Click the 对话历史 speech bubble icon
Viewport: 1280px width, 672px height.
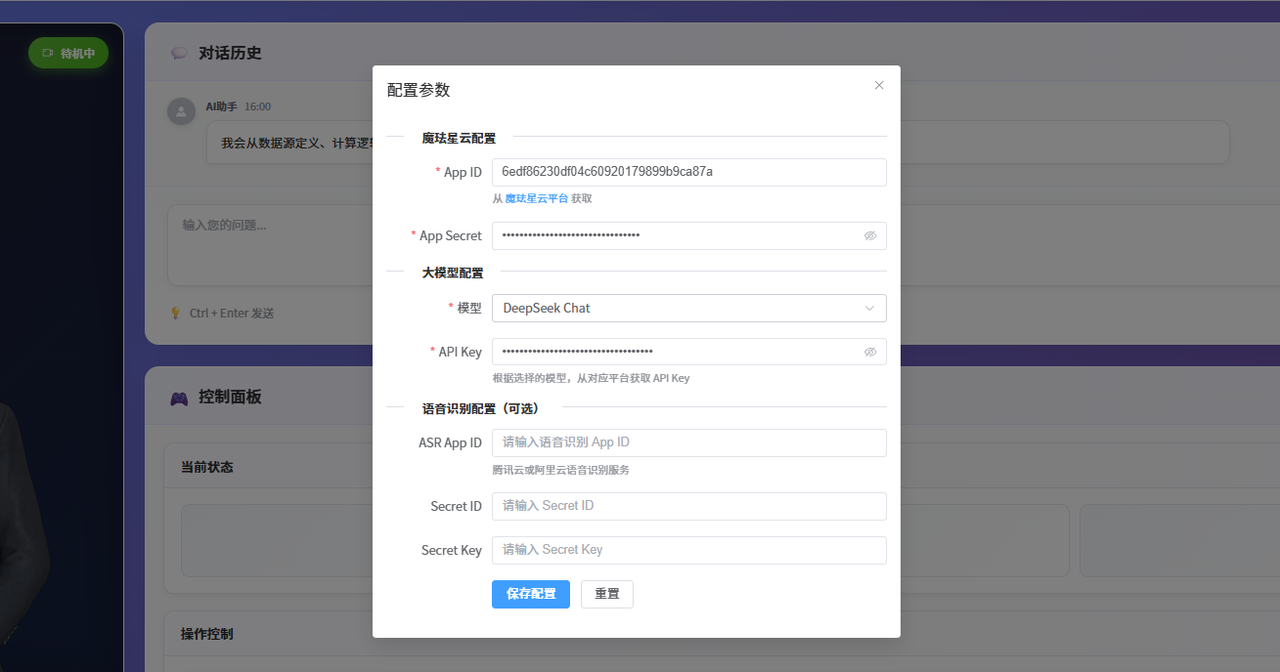(x=179, y=53)
